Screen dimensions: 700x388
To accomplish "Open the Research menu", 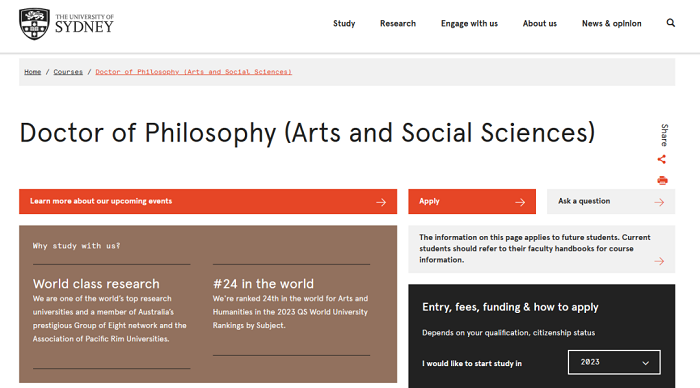I will click(x=398, y=23).
